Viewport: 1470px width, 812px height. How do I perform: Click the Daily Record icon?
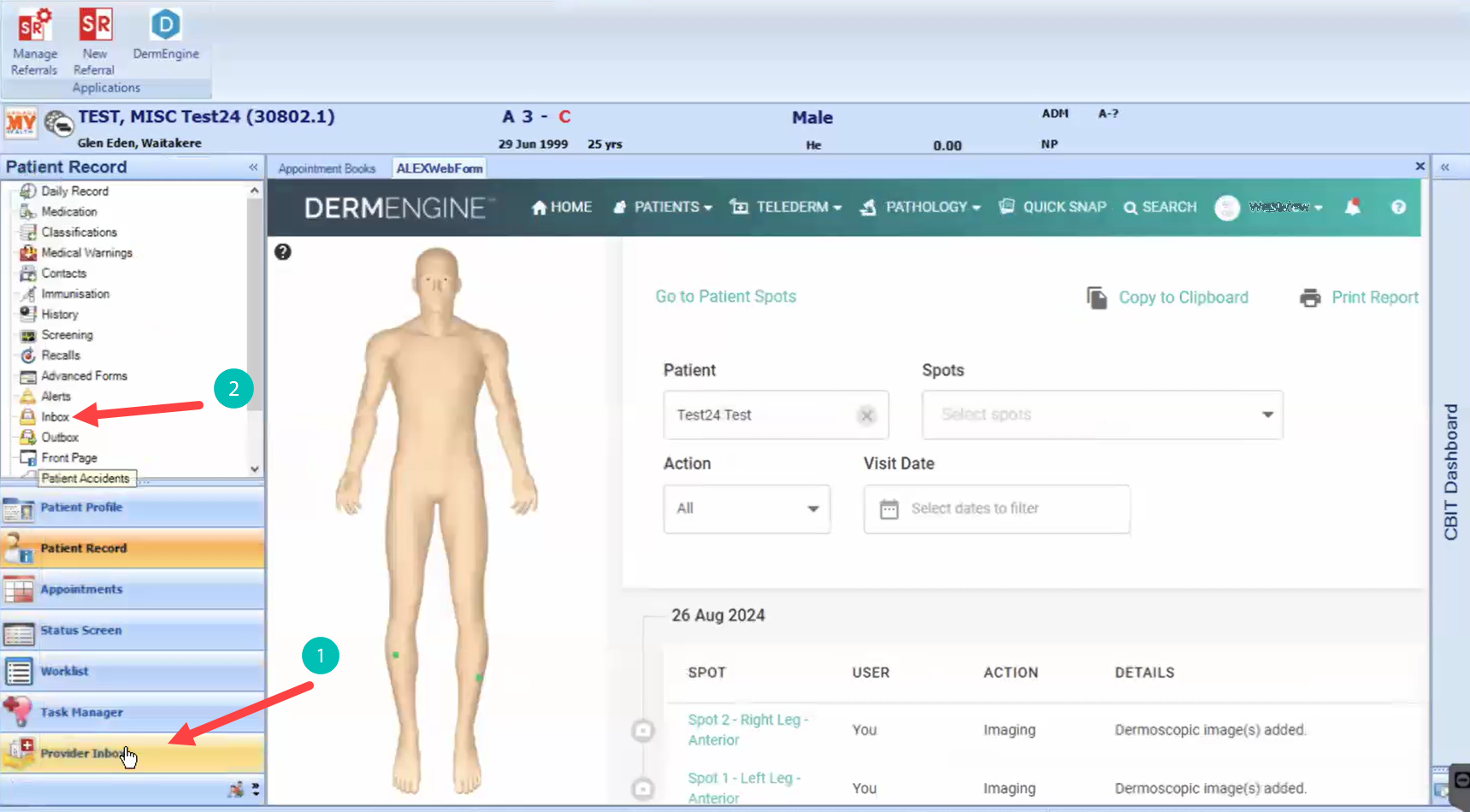pos(28,191)
